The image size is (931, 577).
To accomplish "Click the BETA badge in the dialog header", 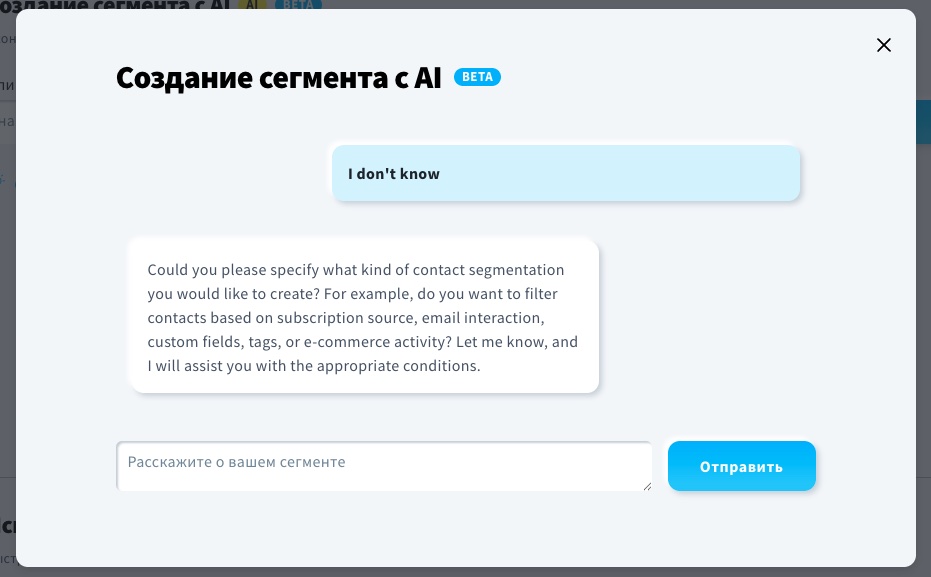I will coord(478,76).
